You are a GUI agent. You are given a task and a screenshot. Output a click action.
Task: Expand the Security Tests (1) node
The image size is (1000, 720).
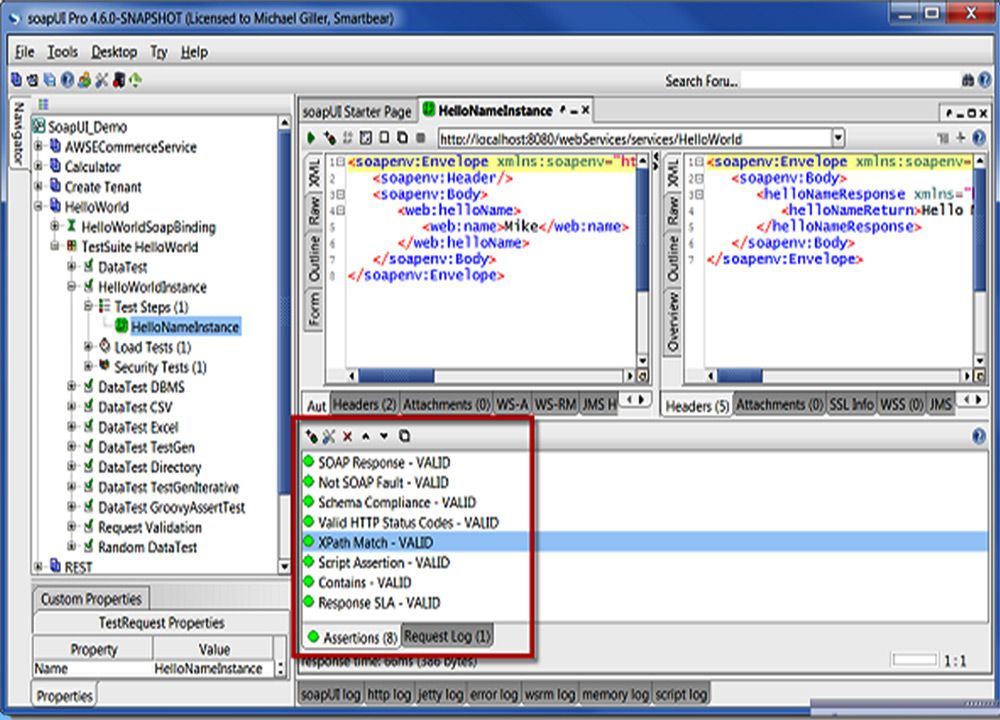(x=88, y=367)
